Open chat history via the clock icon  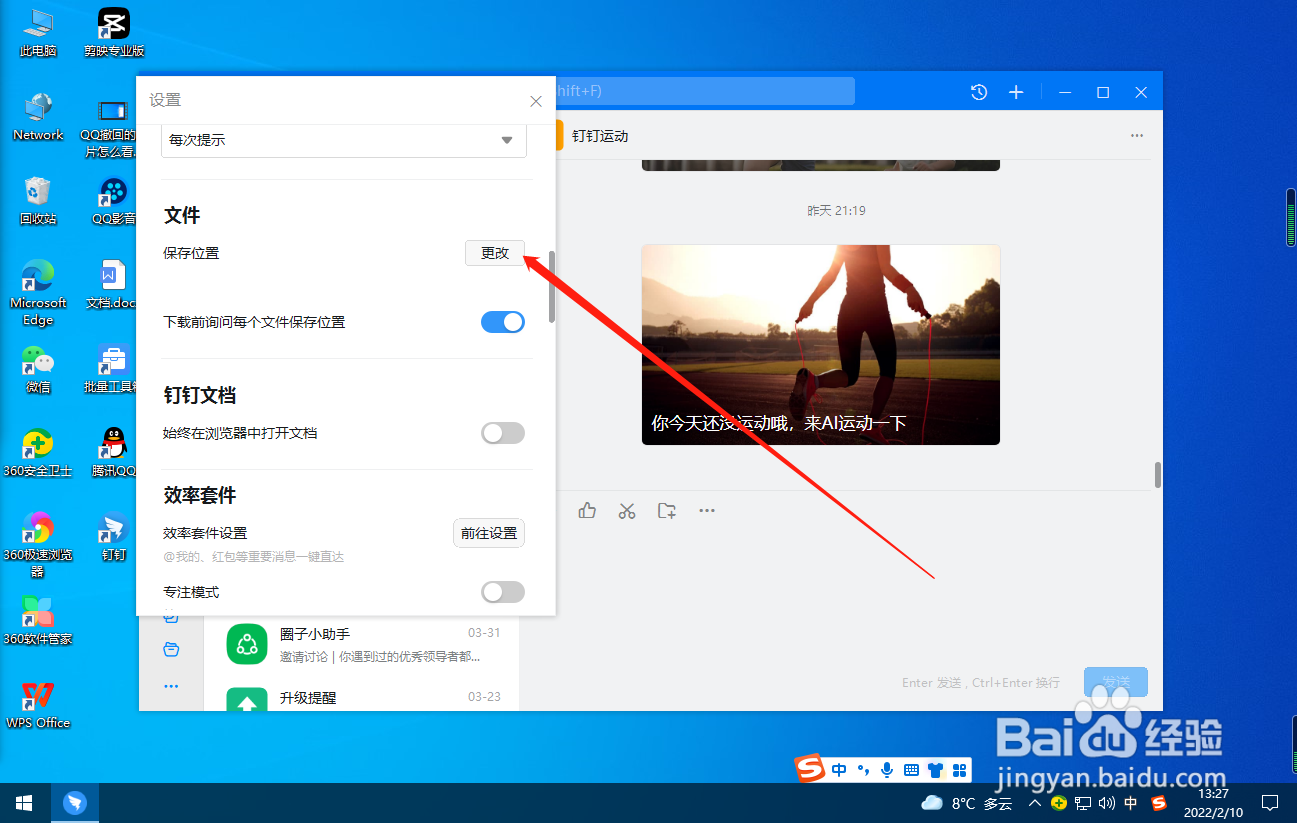[x=978, y=91]
